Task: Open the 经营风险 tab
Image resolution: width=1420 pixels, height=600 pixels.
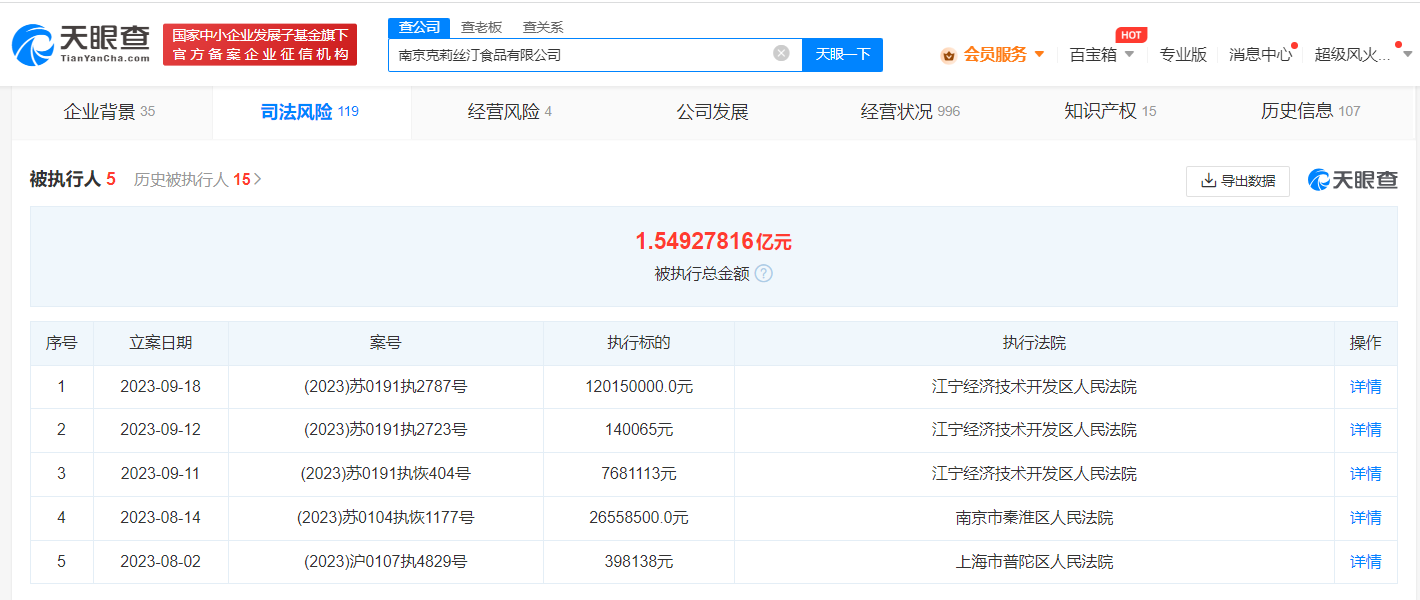Action: pos(510,111)
